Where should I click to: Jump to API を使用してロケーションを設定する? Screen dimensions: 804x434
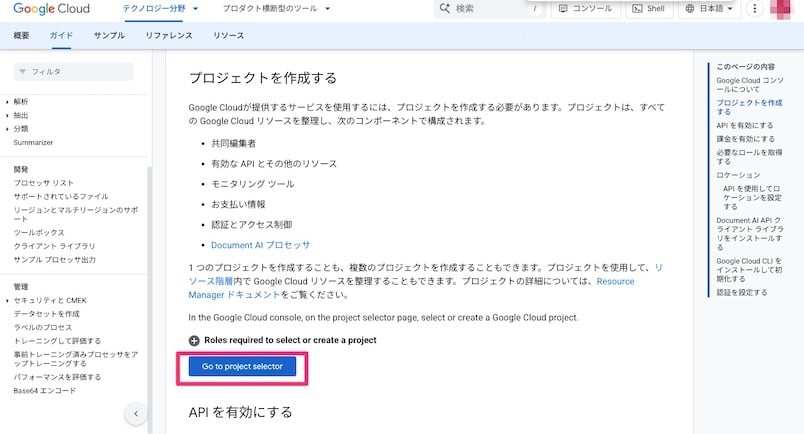[752, 198]
